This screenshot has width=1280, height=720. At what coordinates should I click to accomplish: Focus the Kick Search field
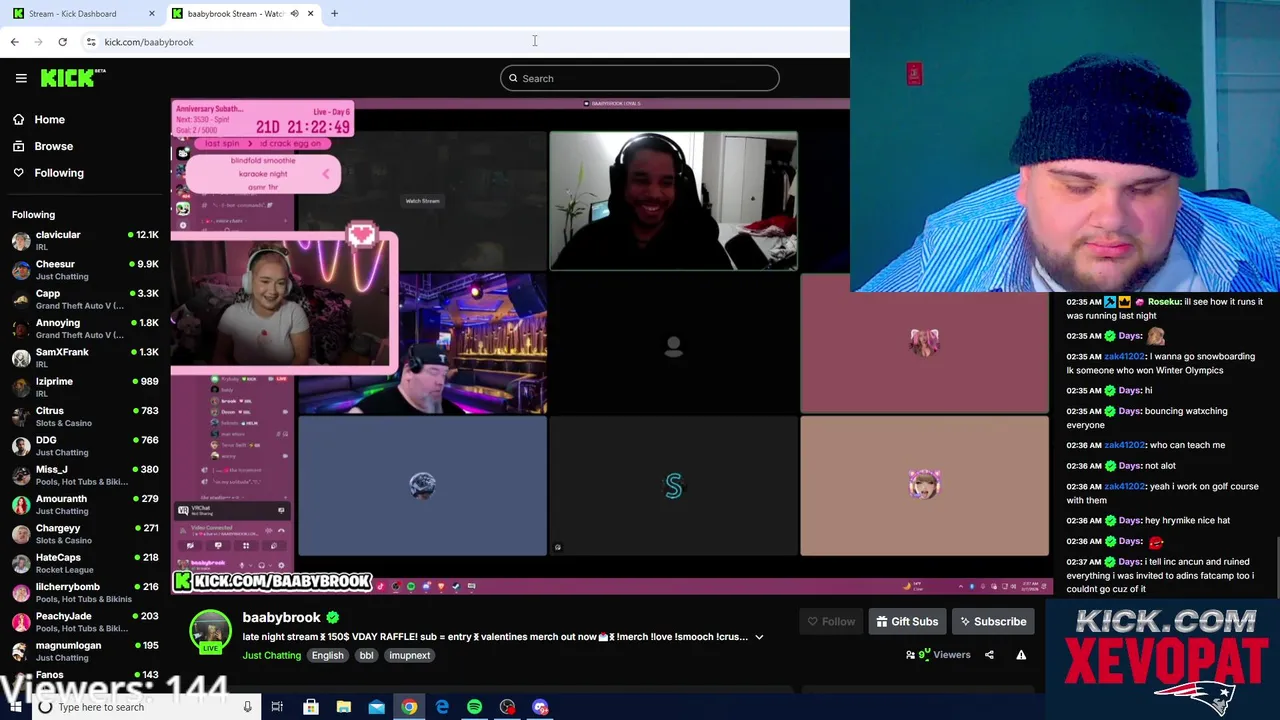tap(640, 78)
